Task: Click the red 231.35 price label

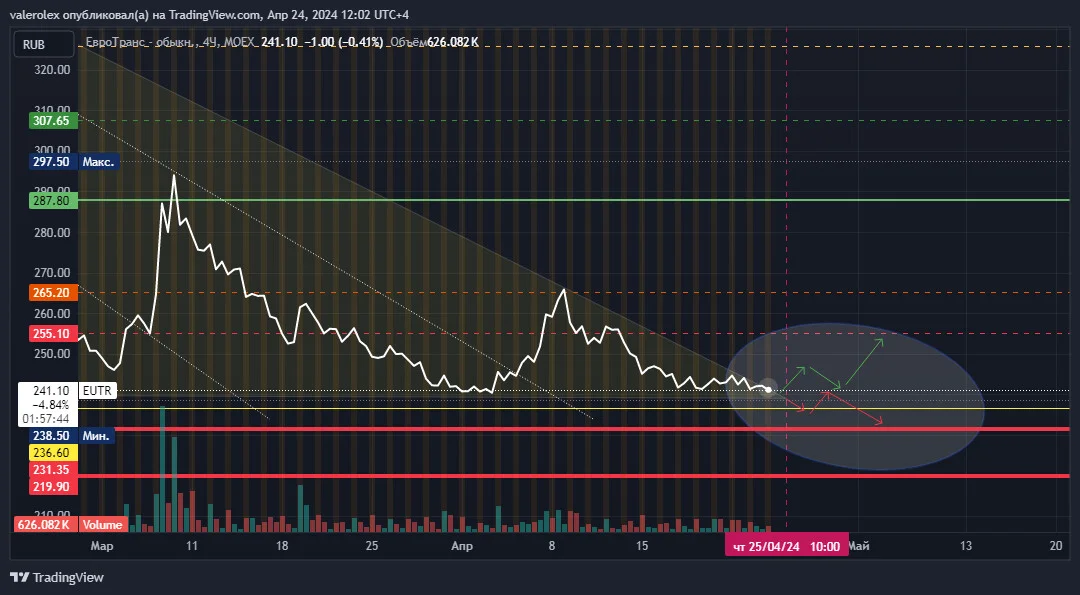Action: point(52,470)
